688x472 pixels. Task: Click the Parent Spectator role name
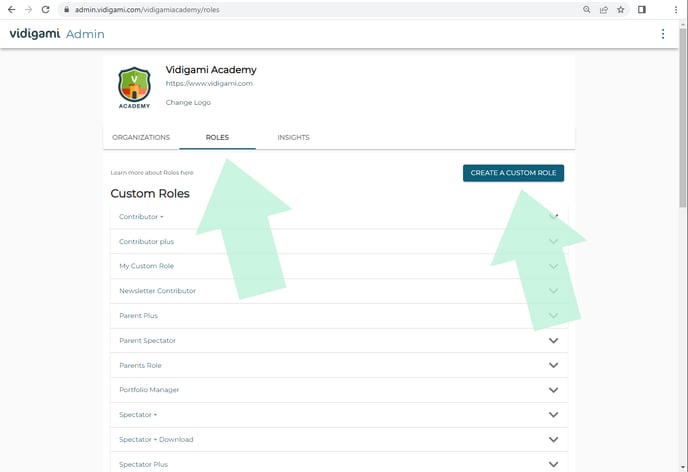(x=147, y=340)
